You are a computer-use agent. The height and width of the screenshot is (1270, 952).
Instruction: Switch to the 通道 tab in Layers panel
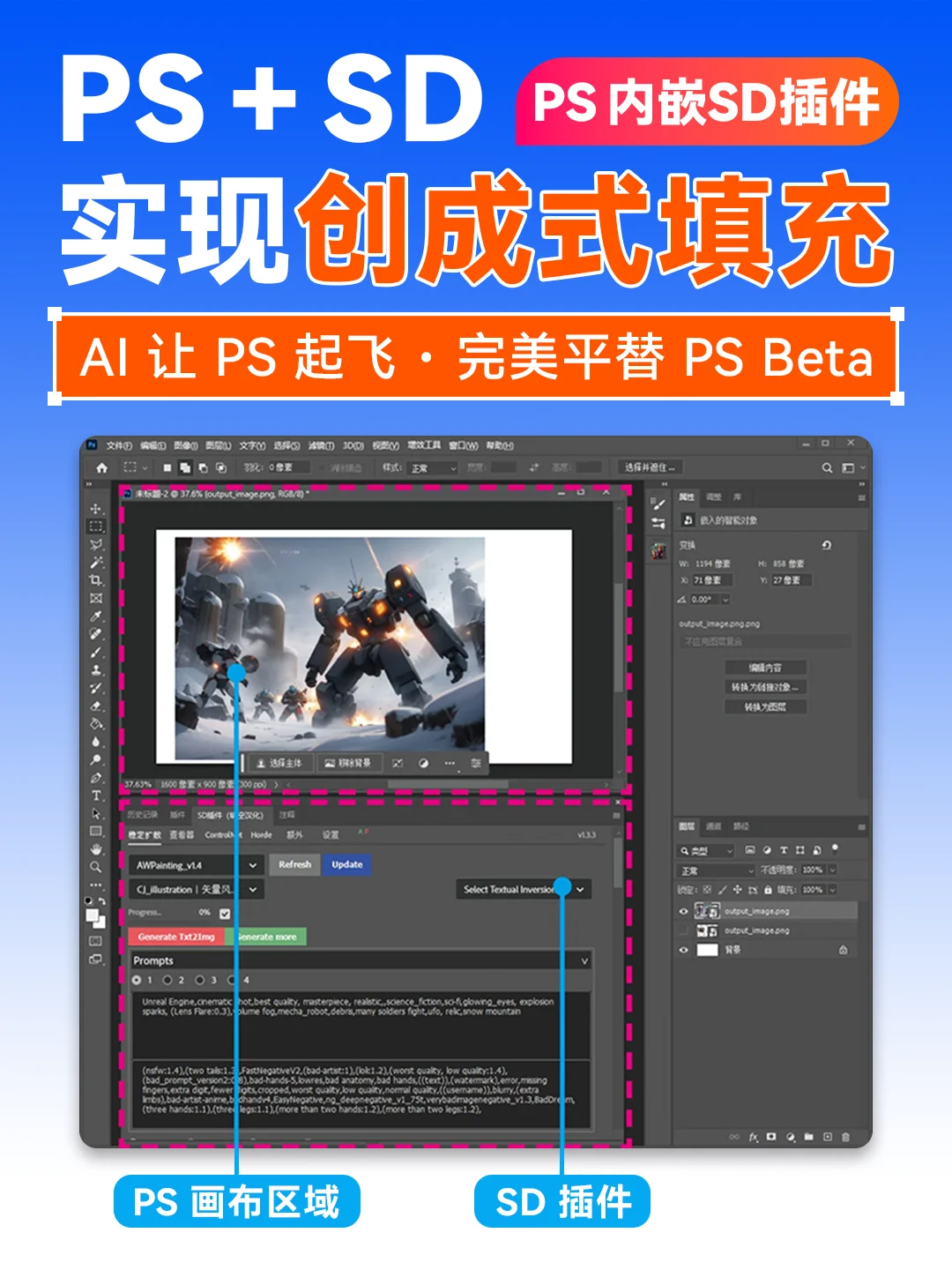coord(714,827)
